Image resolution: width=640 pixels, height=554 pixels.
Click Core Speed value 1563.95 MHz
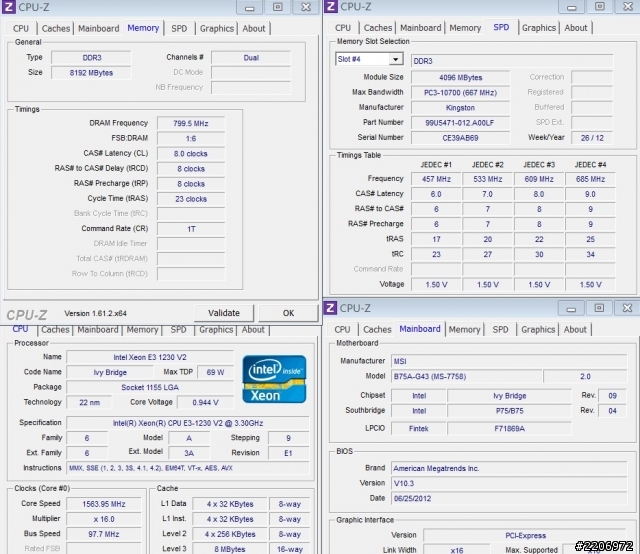[x=104, y=504]
